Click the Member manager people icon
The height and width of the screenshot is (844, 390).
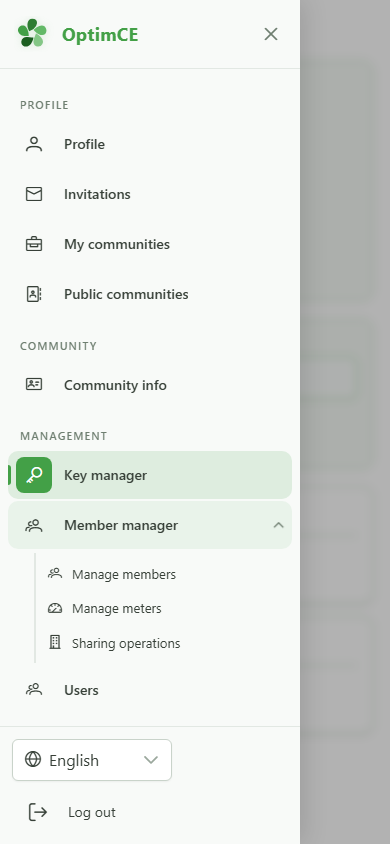(34, 525)
